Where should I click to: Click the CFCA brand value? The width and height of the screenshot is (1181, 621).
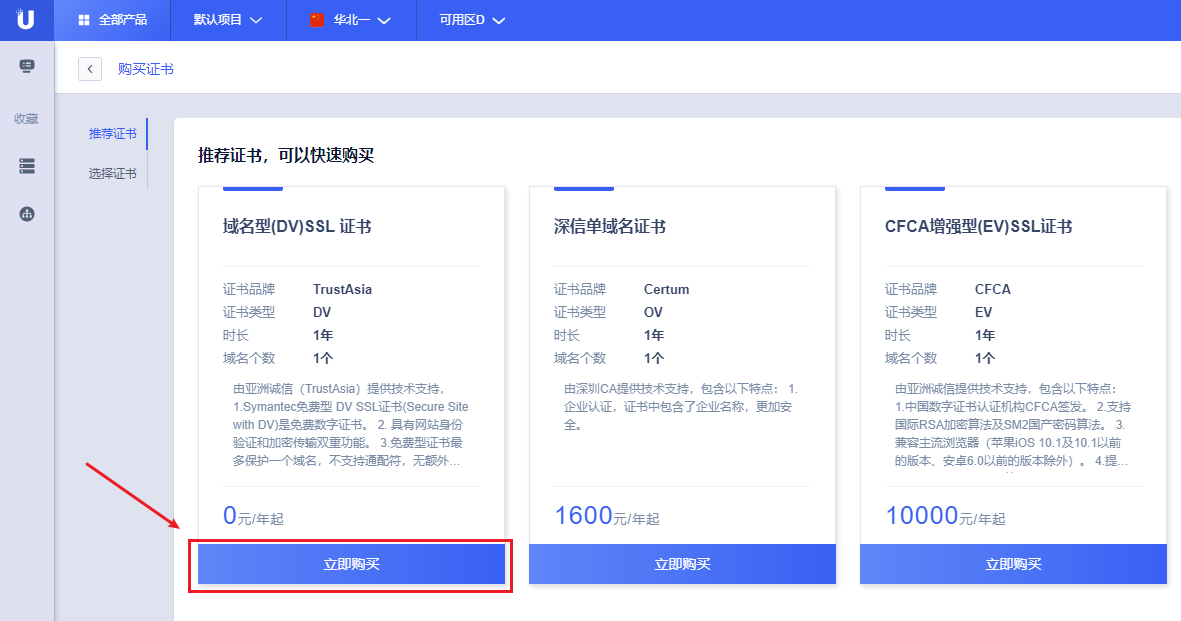point(993,289)
